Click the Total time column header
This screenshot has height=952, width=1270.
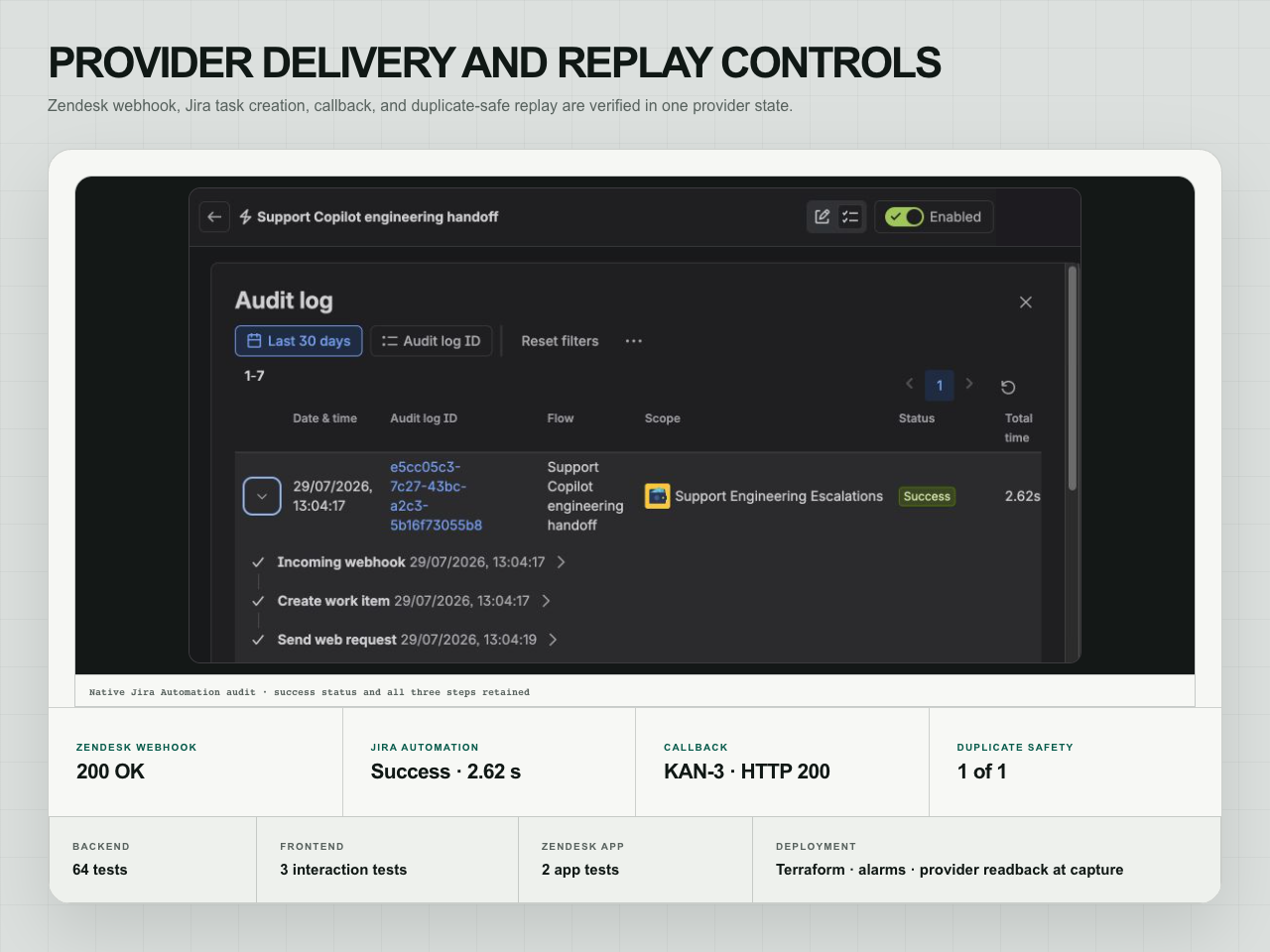click(x=1018, y=427)
